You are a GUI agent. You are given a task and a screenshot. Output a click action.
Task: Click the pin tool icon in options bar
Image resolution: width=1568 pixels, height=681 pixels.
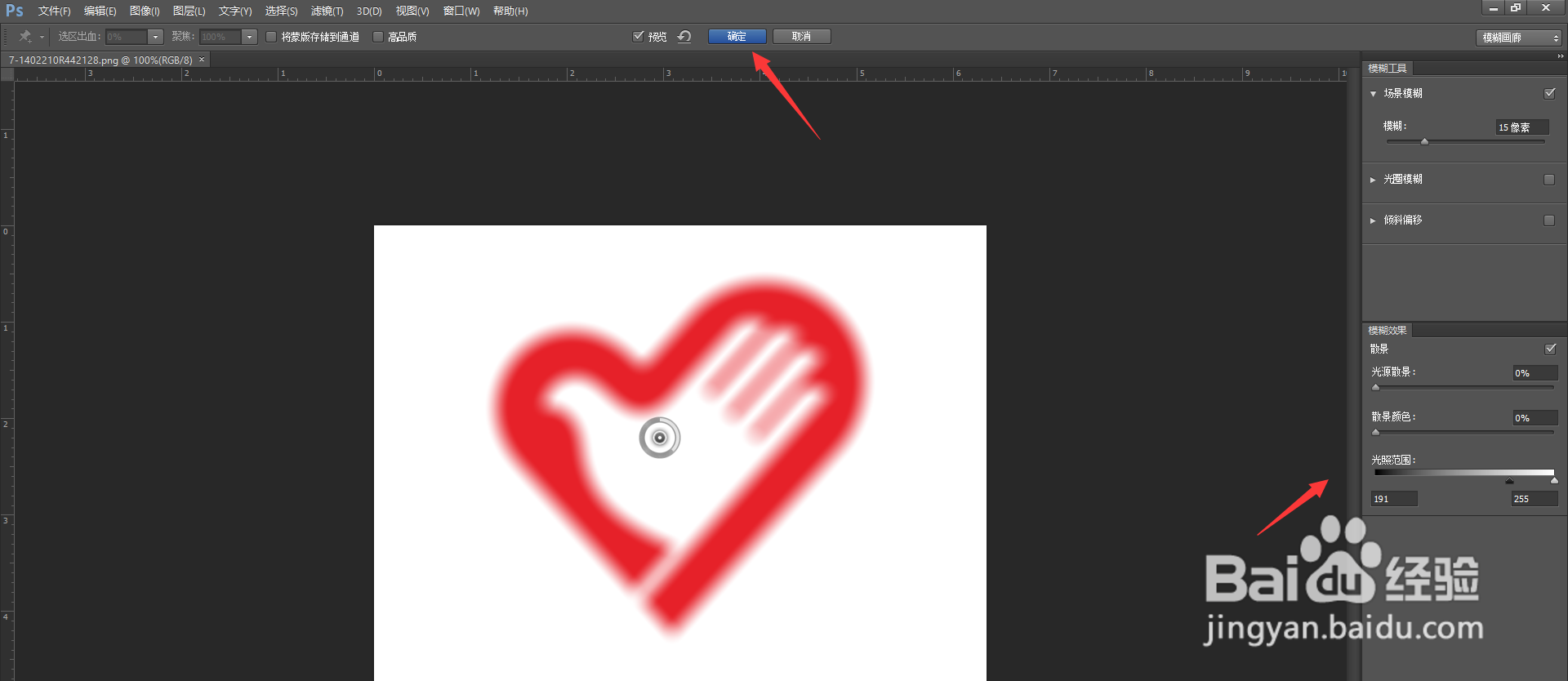pyautogui.click(x=25, y=37)
